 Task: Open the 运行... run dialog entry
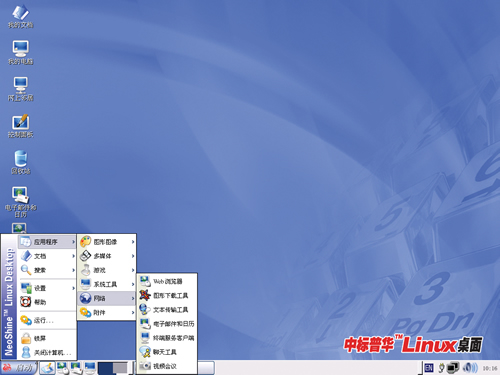coord(47,320)
